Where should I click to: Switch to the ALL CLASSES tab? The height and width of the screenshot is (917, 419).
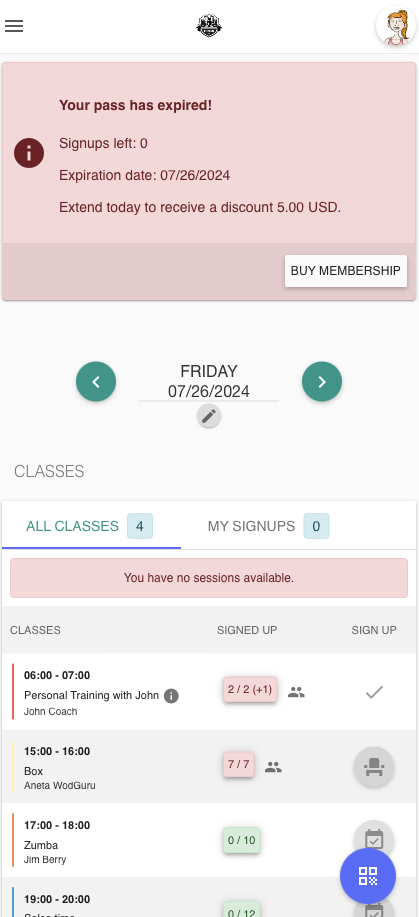coord(91,526)
